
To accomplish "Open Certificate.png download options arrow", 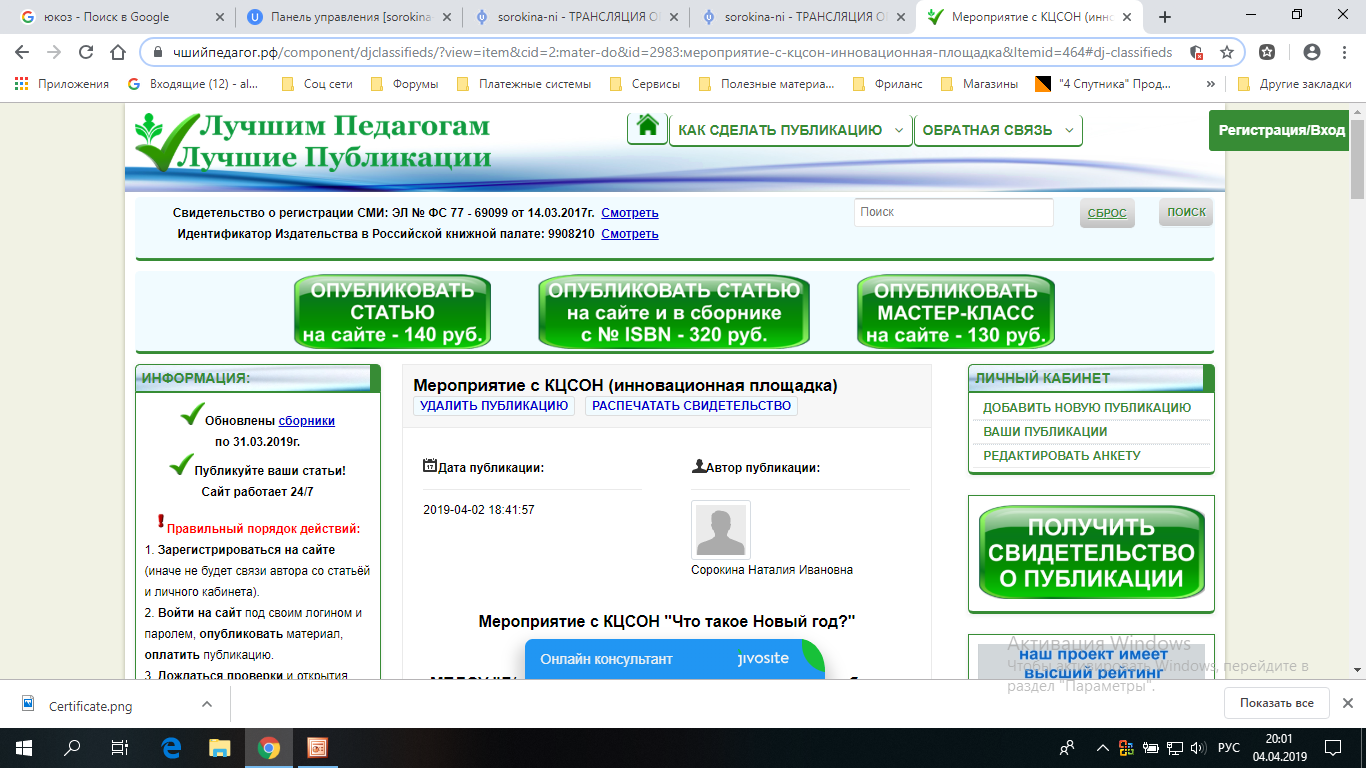I will (x=207, y=704).
